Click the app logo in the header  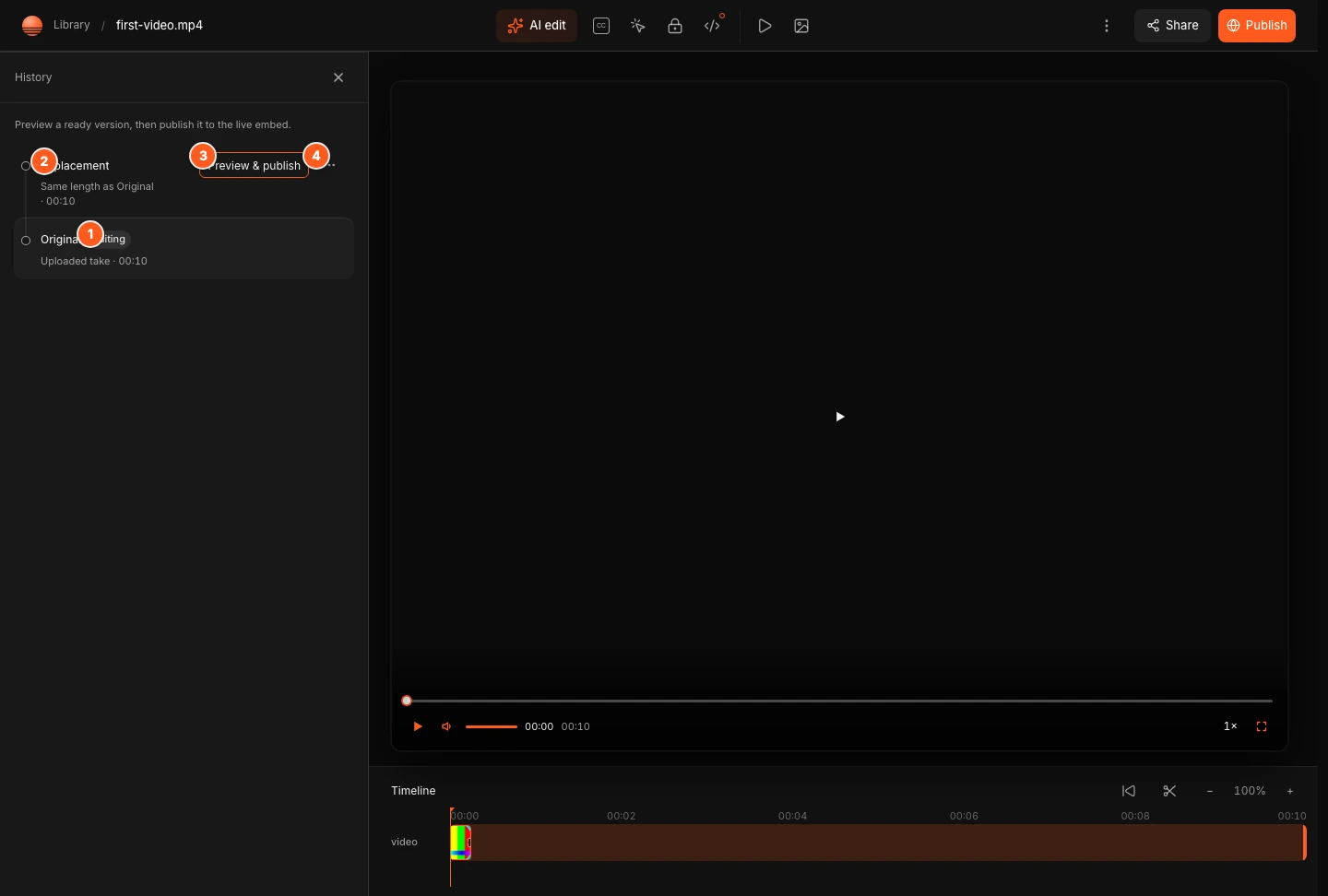click(32, 26)
